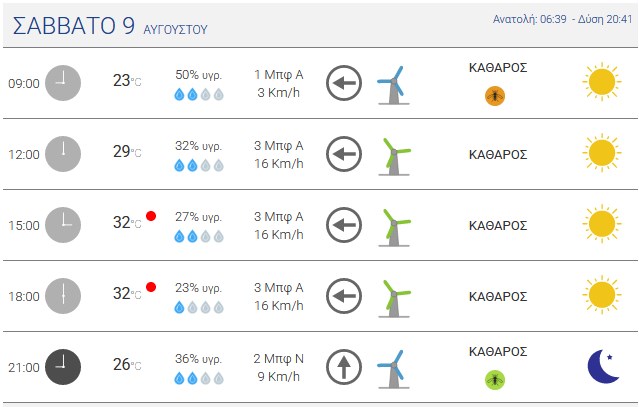Click the sunrise and sunset times text

pos(562,19)
